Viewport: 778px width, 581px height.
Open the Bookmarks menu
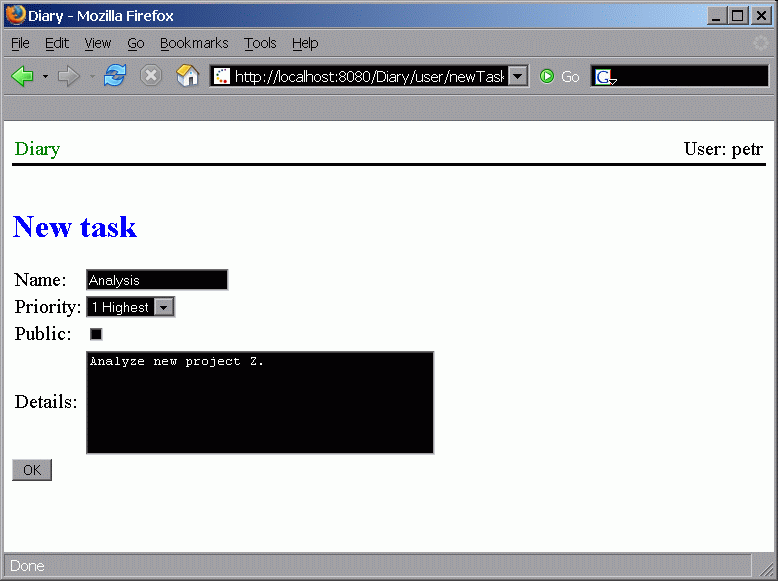[194, 43]
